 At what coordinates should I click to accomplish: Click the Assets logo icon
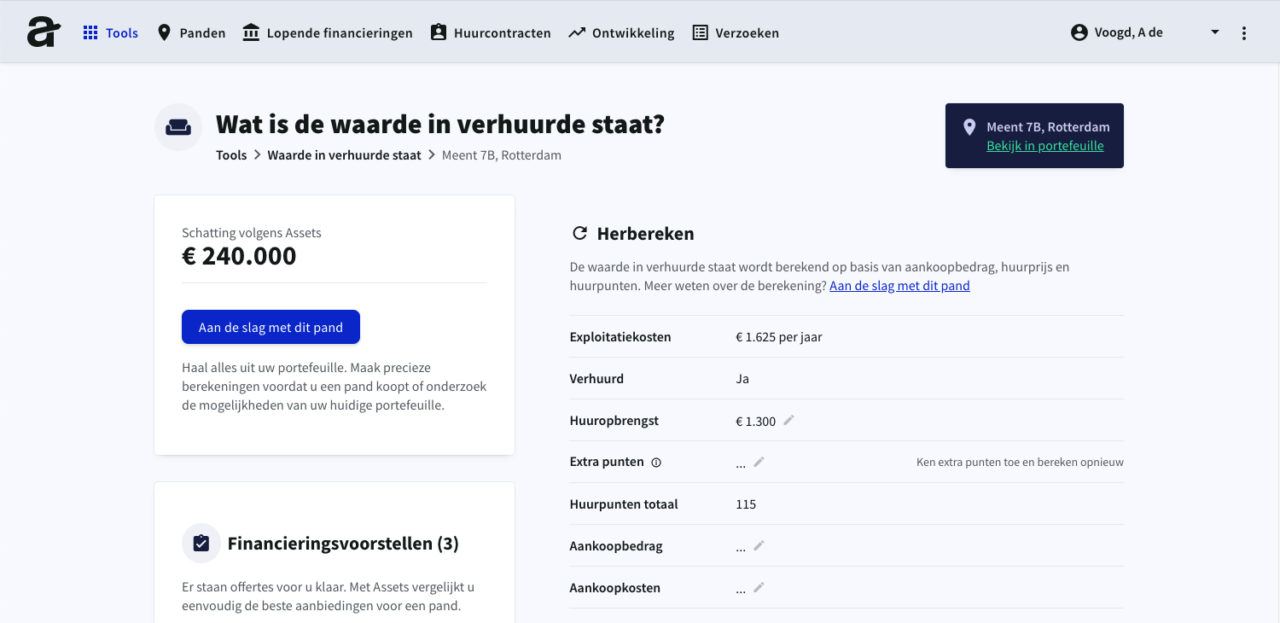point(42,30)
